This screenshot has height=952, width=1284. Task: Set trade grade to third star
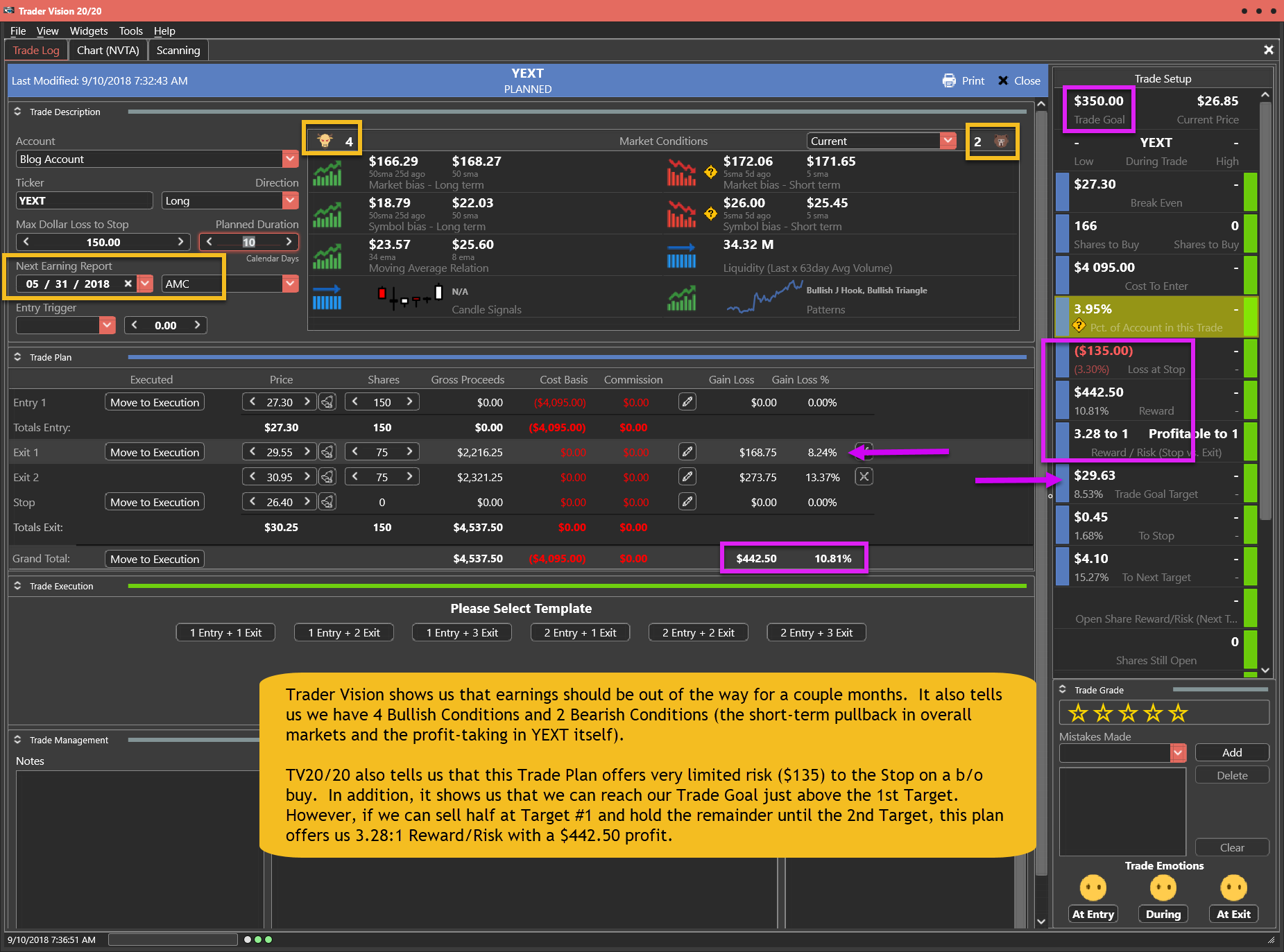[x=1128, y=713]
